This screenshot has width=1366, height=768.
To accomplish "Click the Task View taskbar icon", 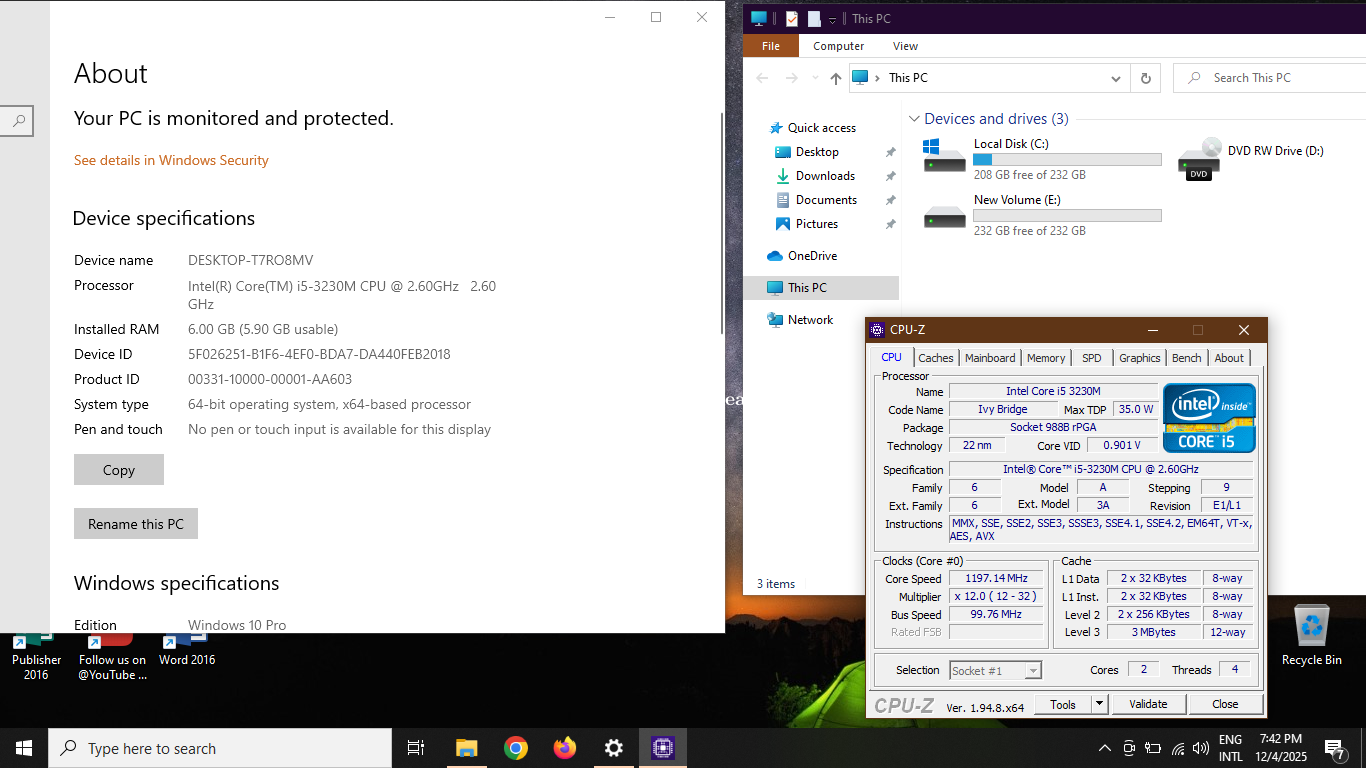I will click(416, 748).
